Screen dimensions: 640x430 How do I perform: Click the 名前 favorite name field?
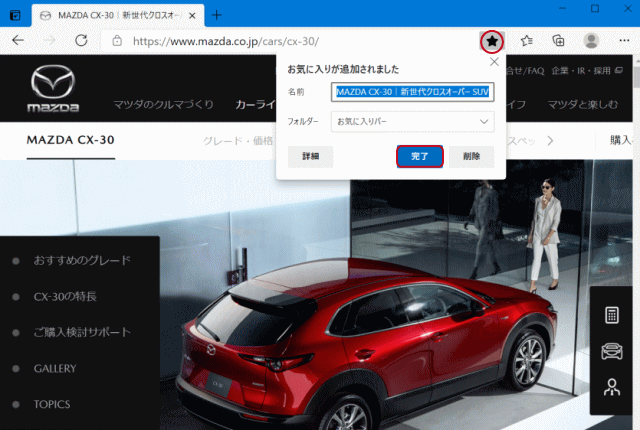click(x=413, y=92)
